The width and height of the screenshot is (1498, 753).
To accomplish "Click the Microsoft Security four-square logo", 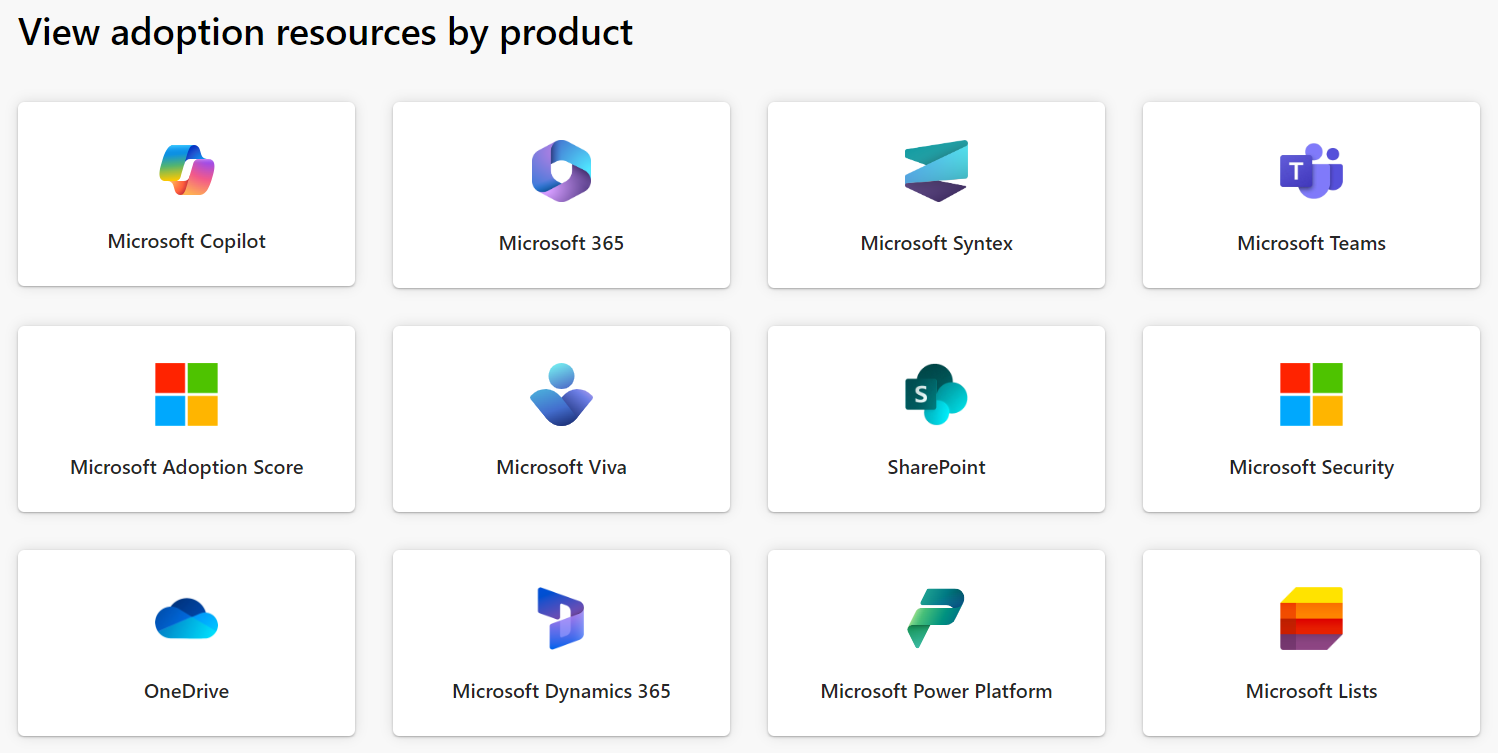I will tap(1311, 394).
